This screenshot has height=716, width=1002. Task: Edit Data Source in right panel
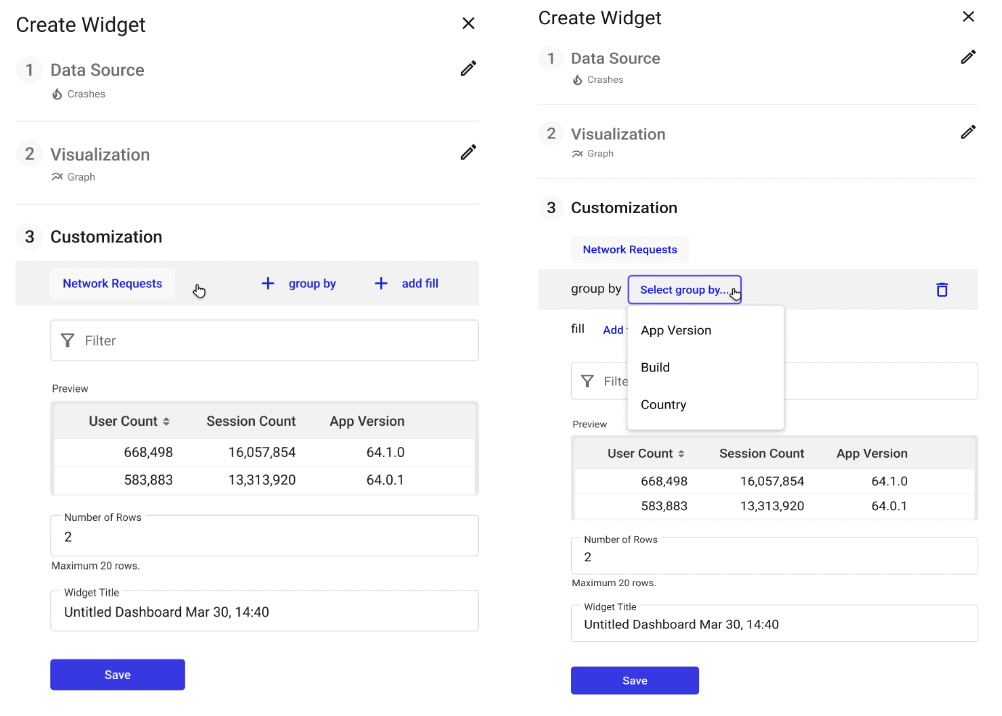(968, 57)
